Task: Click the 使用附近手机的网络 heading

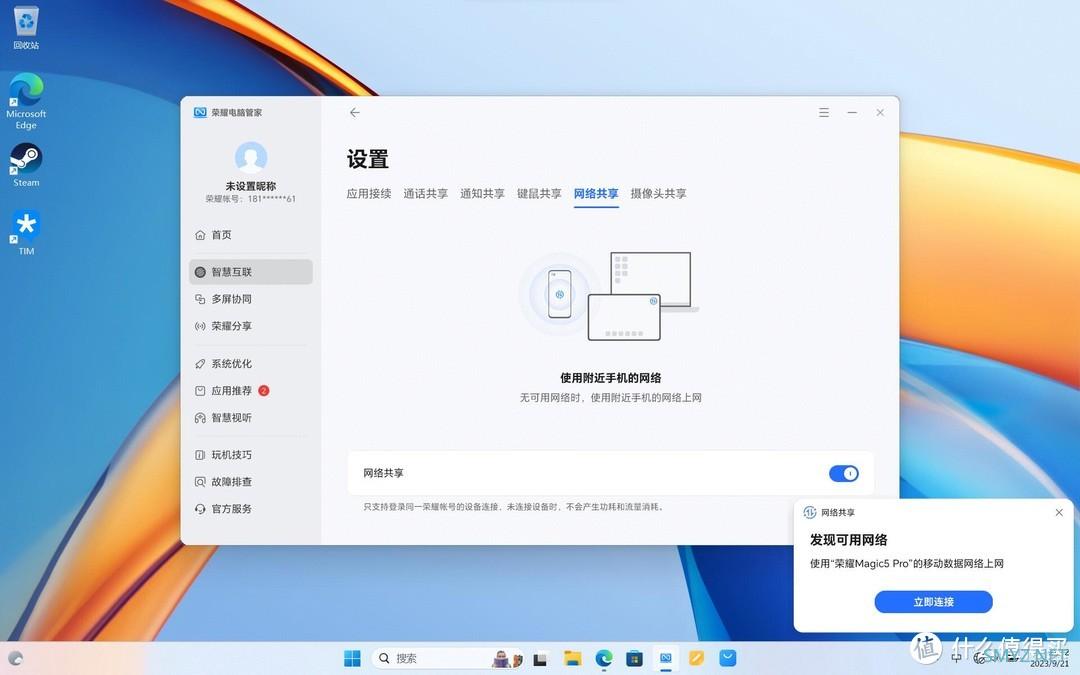Action: coord(610,377)
